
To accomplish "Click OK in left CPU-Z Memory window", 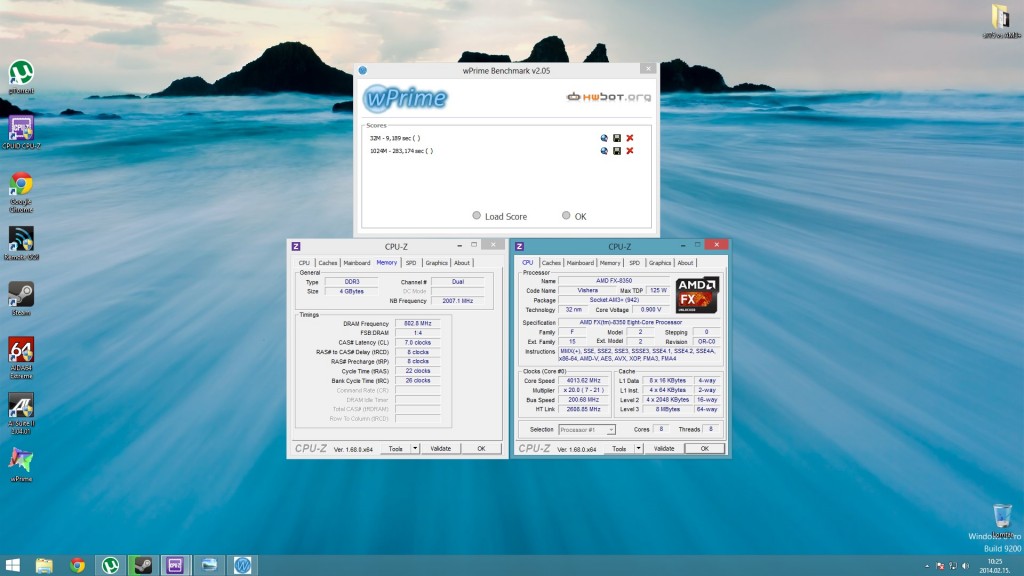I will [x=481, y=449].
